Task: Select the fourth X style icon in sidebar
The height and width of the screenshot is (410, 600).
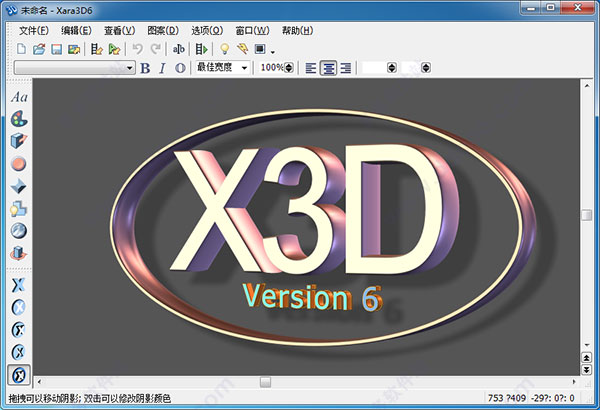Action: click(x=18, y=352)
